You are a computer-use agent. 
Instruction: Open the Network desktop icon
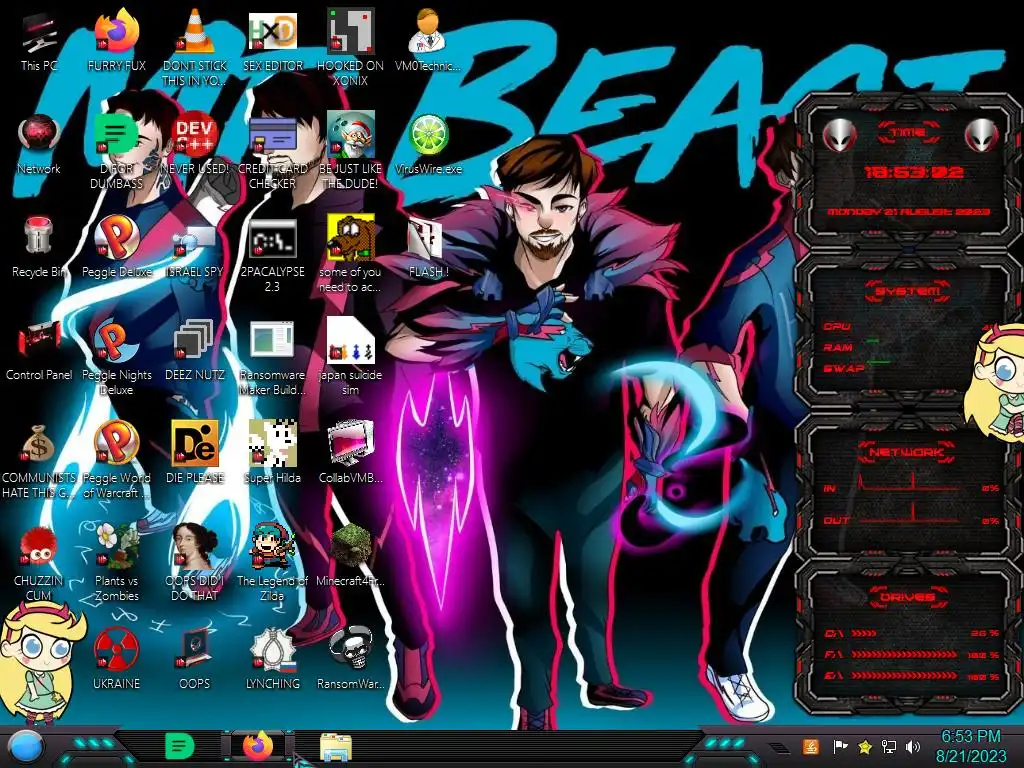tap(39, 145)
